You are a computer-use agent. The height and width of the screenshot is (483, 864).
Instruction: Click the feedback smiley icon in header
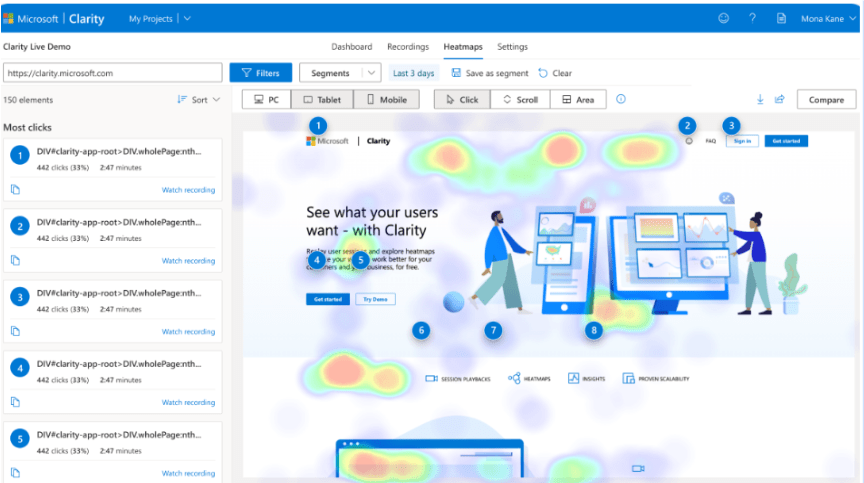[x=723, y=18]
